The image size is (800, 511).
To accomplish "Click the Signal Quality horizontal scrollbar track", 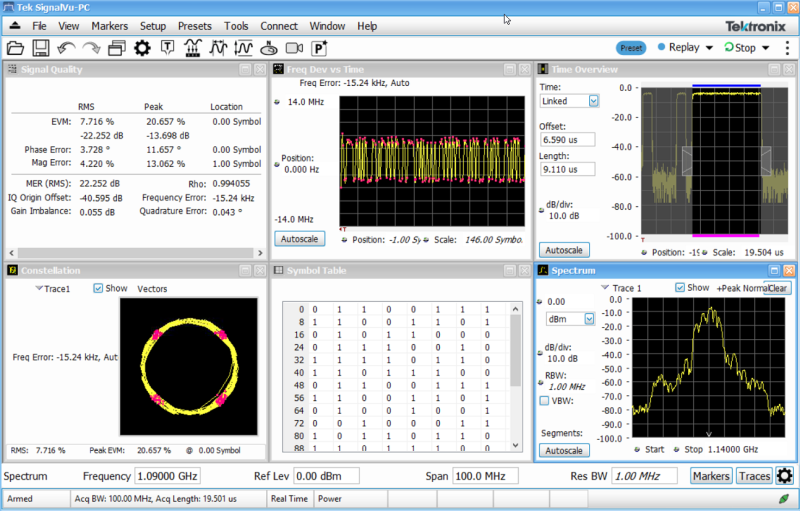I will click(136, 252).
